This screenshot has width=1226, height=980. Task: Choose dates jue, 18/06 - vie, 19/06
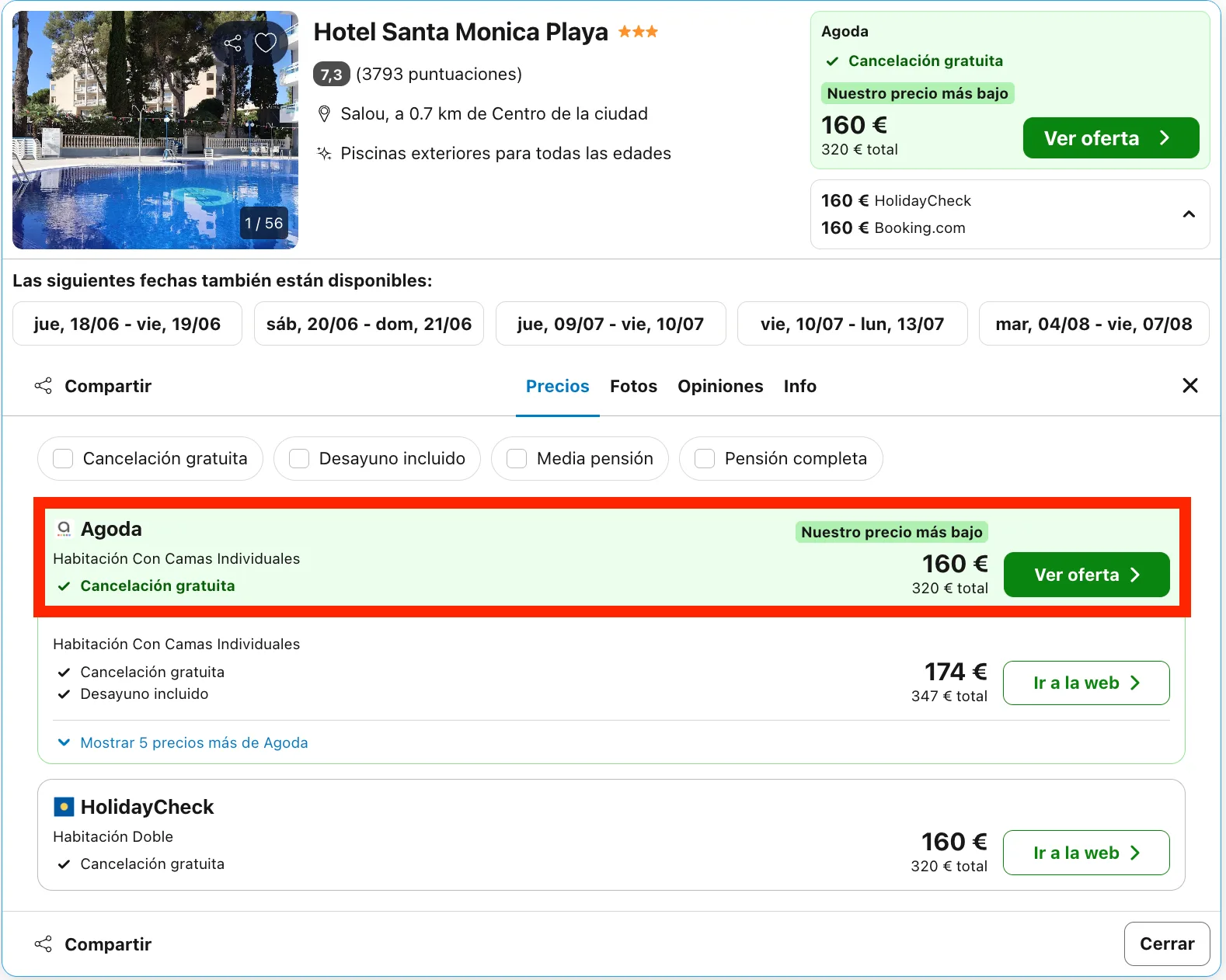[x=127, y=324]
